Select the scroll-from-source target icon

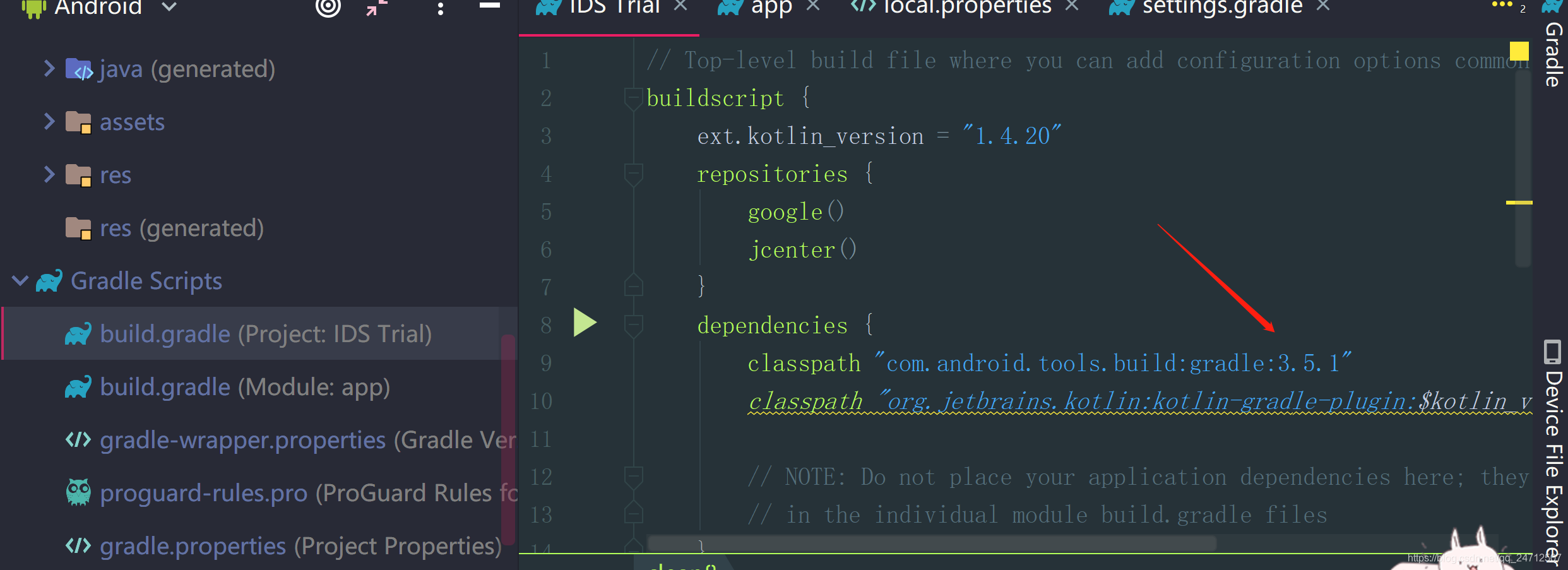click(x=328, y=8)
